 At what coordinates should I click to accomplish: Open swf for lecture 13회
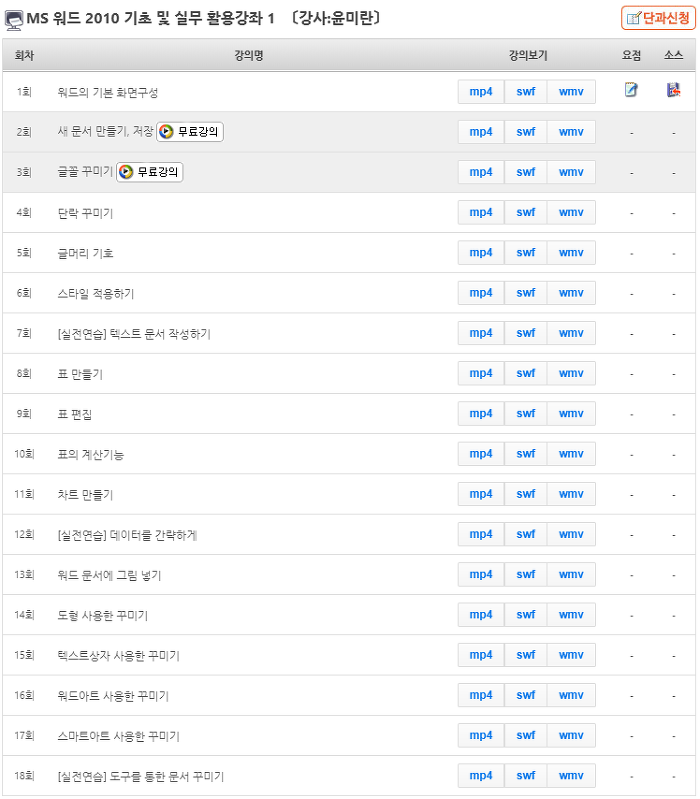tap(526, 575)
